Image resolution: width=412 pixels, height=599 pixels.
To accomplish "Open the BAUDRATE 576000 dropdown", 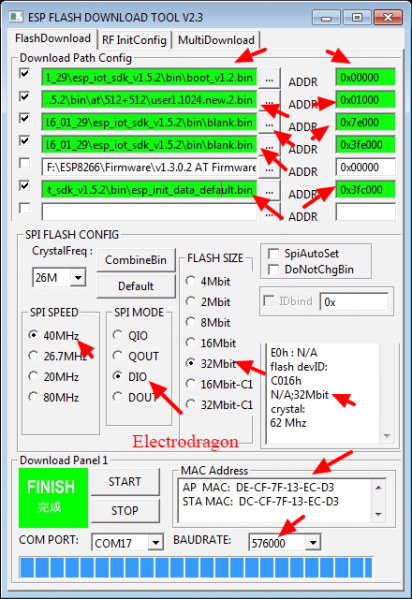I will tap(313, 542).
